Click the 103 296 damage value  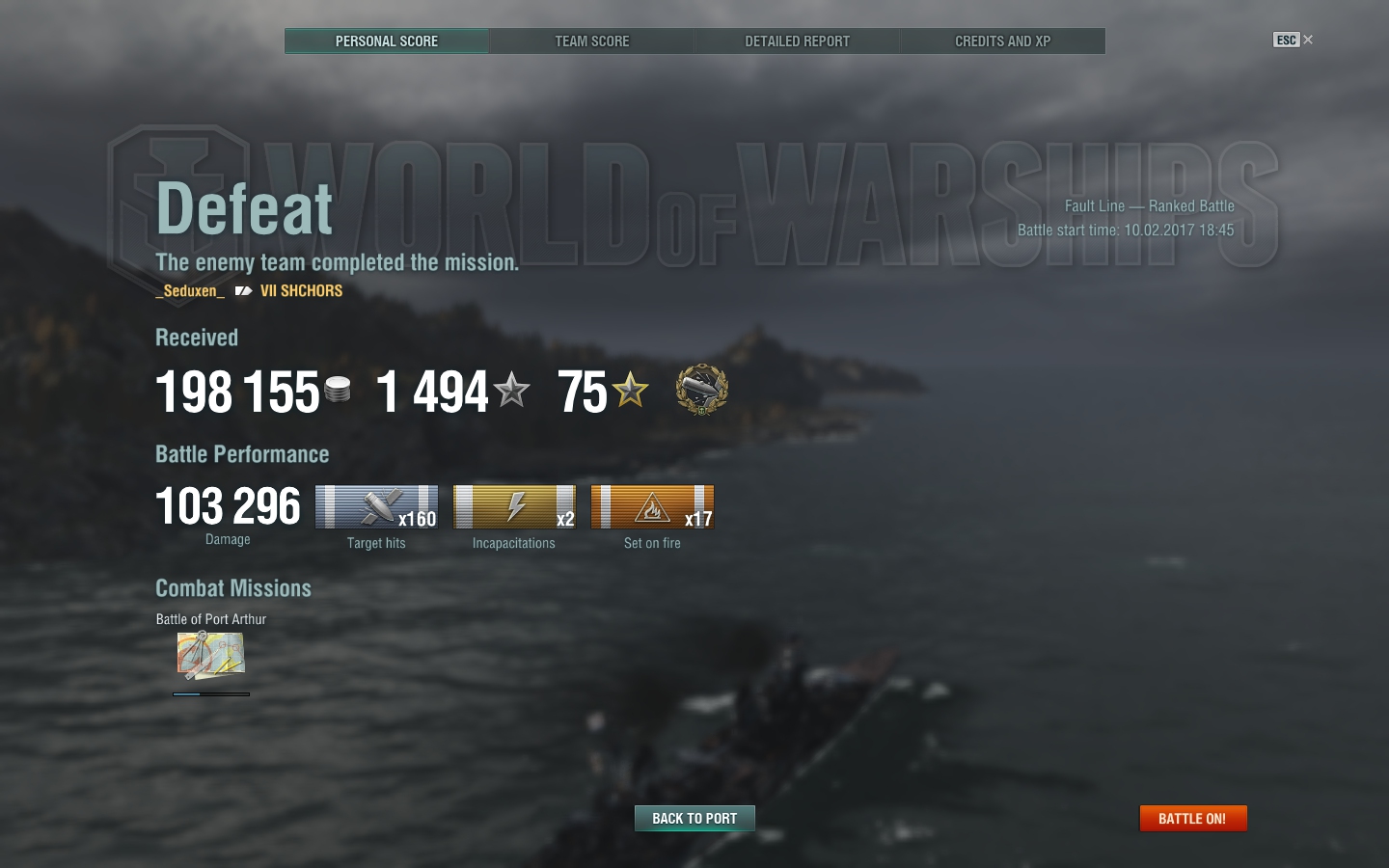pos(229,506)
